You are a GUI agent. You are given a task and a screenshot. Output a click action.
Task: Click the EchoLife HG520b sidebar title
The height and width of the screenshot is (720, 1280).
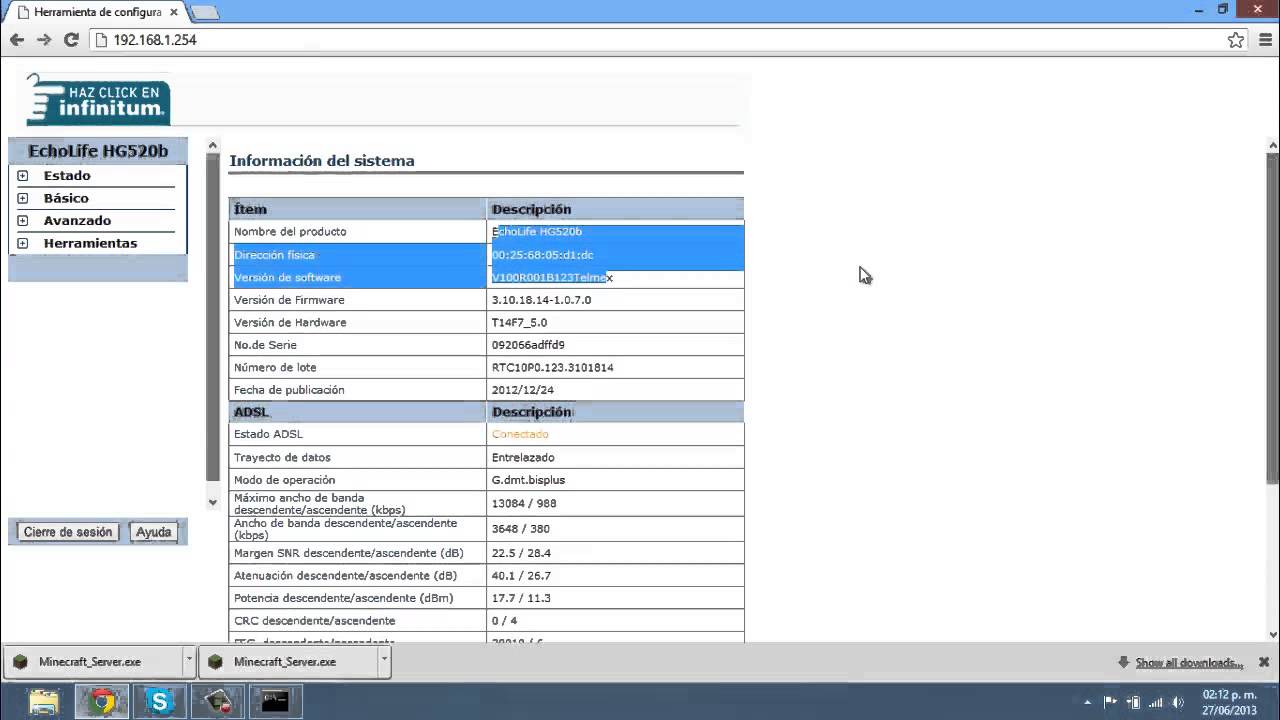98,151
